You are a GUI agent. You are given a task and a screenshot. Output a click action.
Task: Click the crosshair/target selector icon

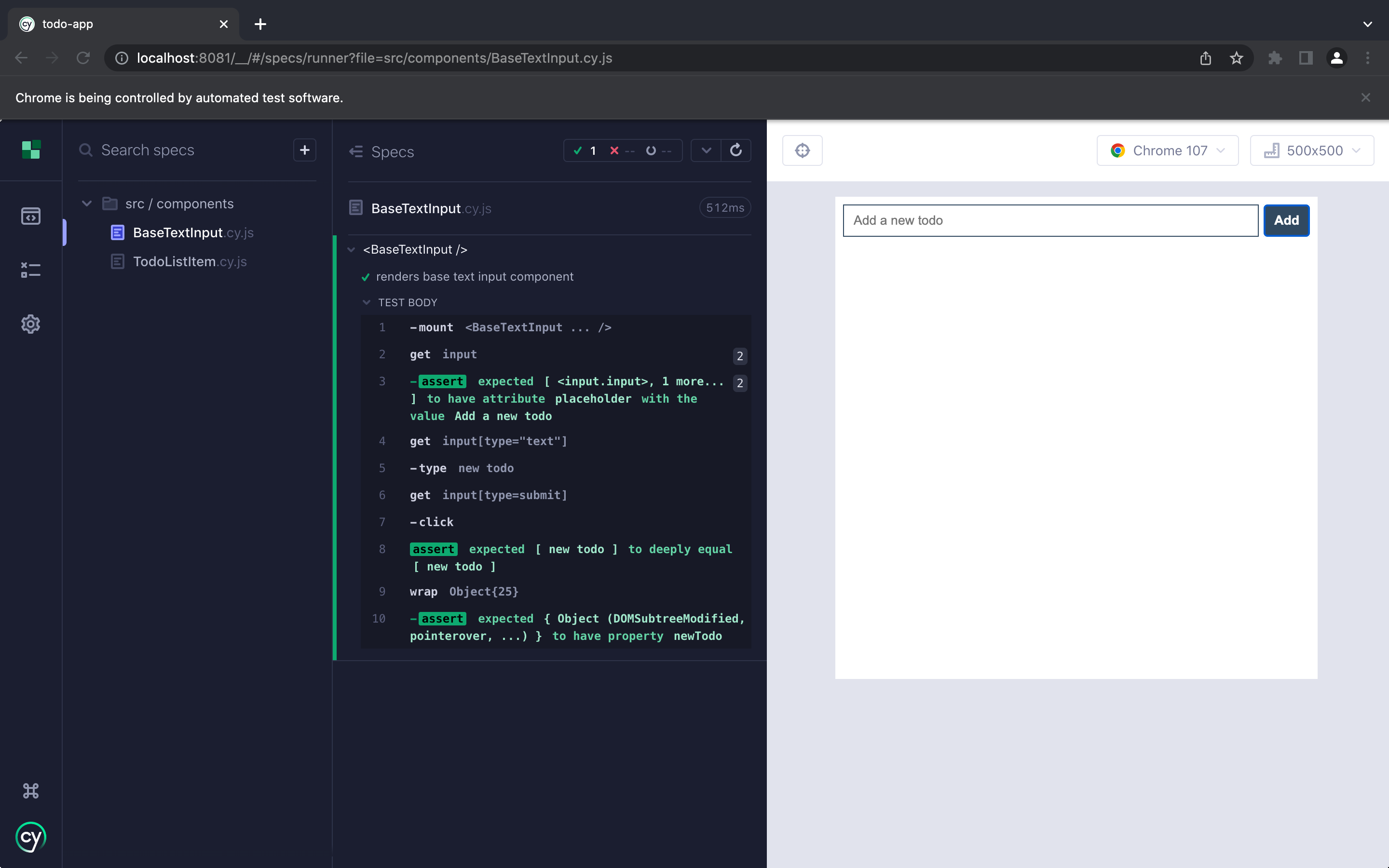point(802,150)
